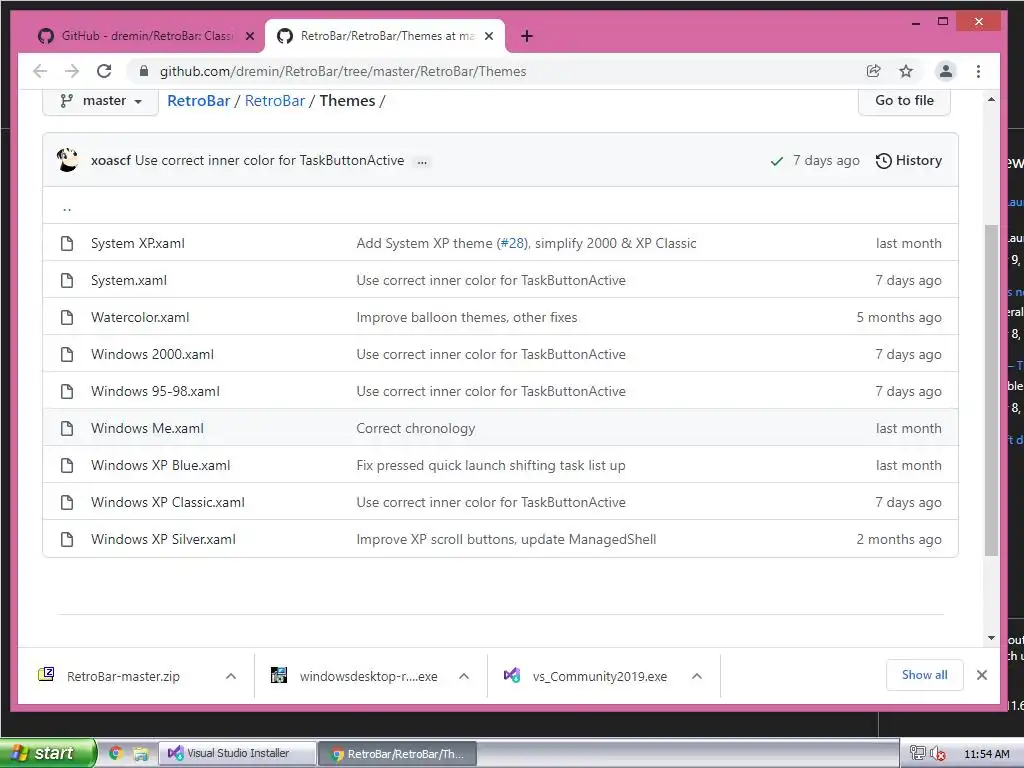Open vs_Community2019.exe download options chevron
This screenshot has height=768, width=1024.
697,676
